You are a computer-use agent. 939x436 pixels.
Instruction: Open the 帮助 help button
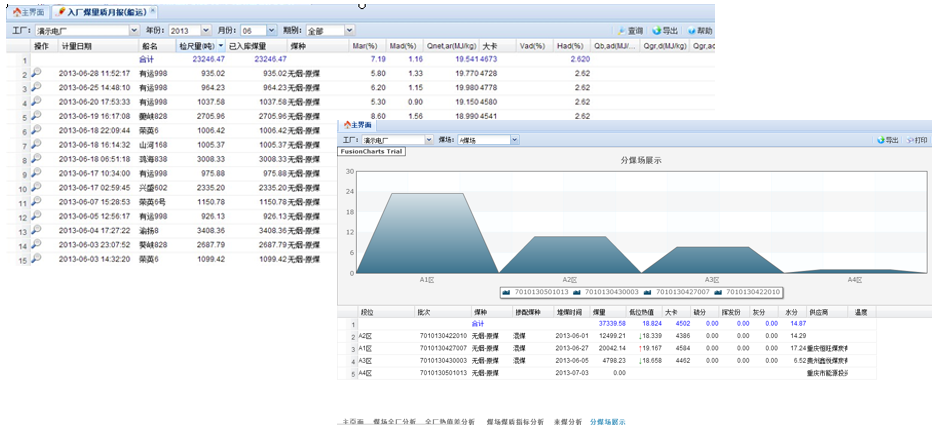700,31
